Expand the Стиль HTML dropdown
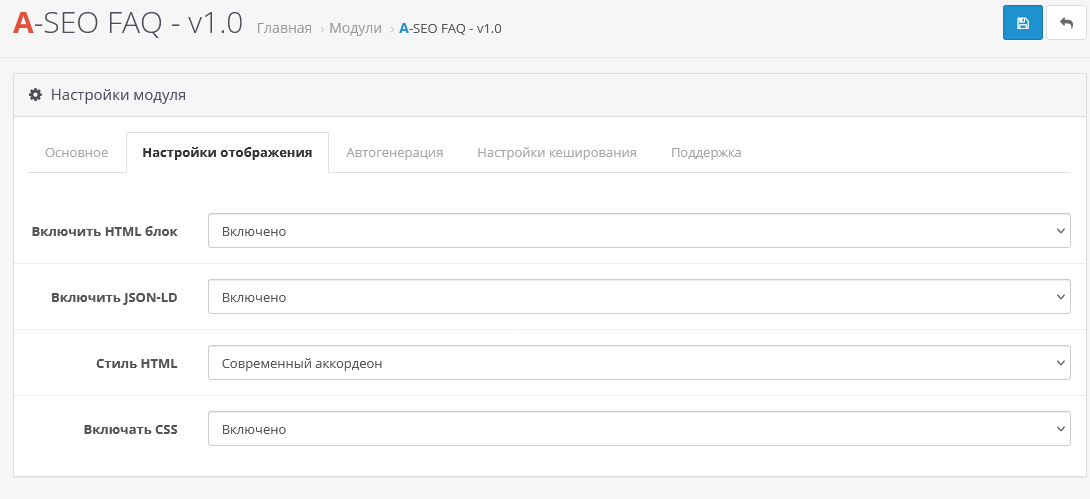Image resolution: width=1090 pixels, height=499 pixels. pyautogui.click(x=639, y=363)
